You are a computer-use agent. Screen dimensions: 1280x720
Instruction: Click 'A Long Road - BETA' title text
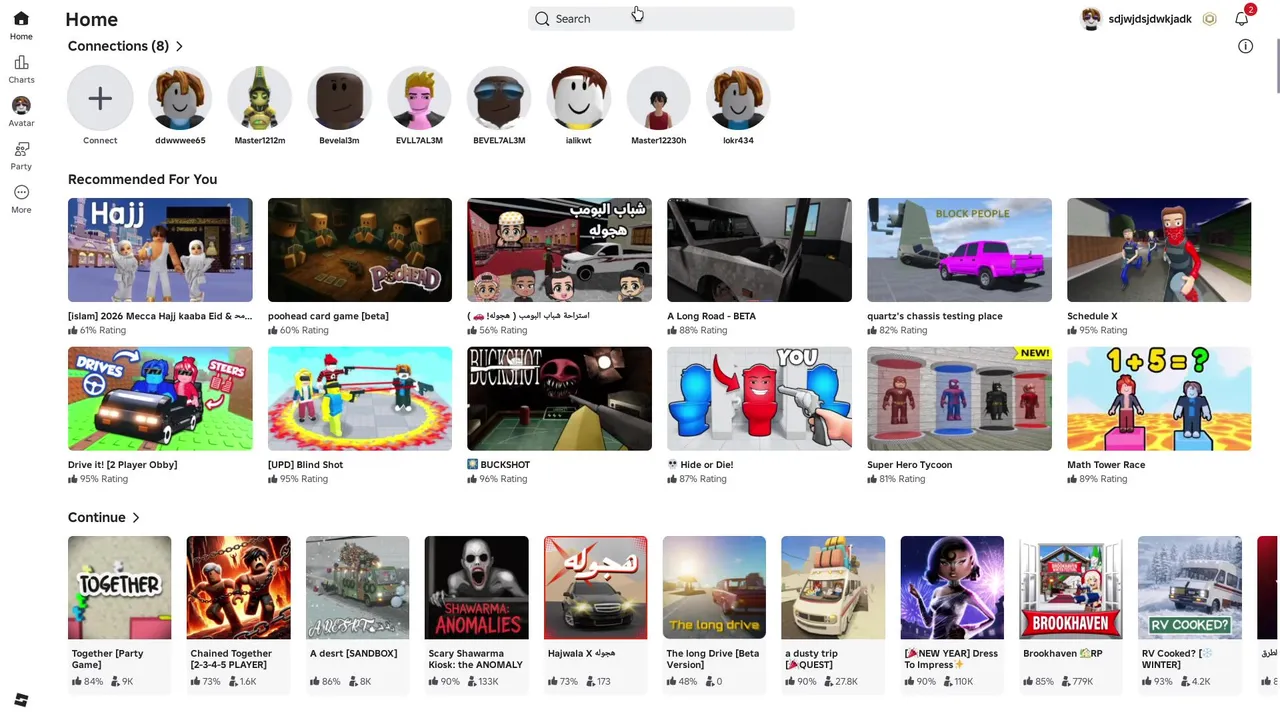pyautogui.click(x=712, y=316)
